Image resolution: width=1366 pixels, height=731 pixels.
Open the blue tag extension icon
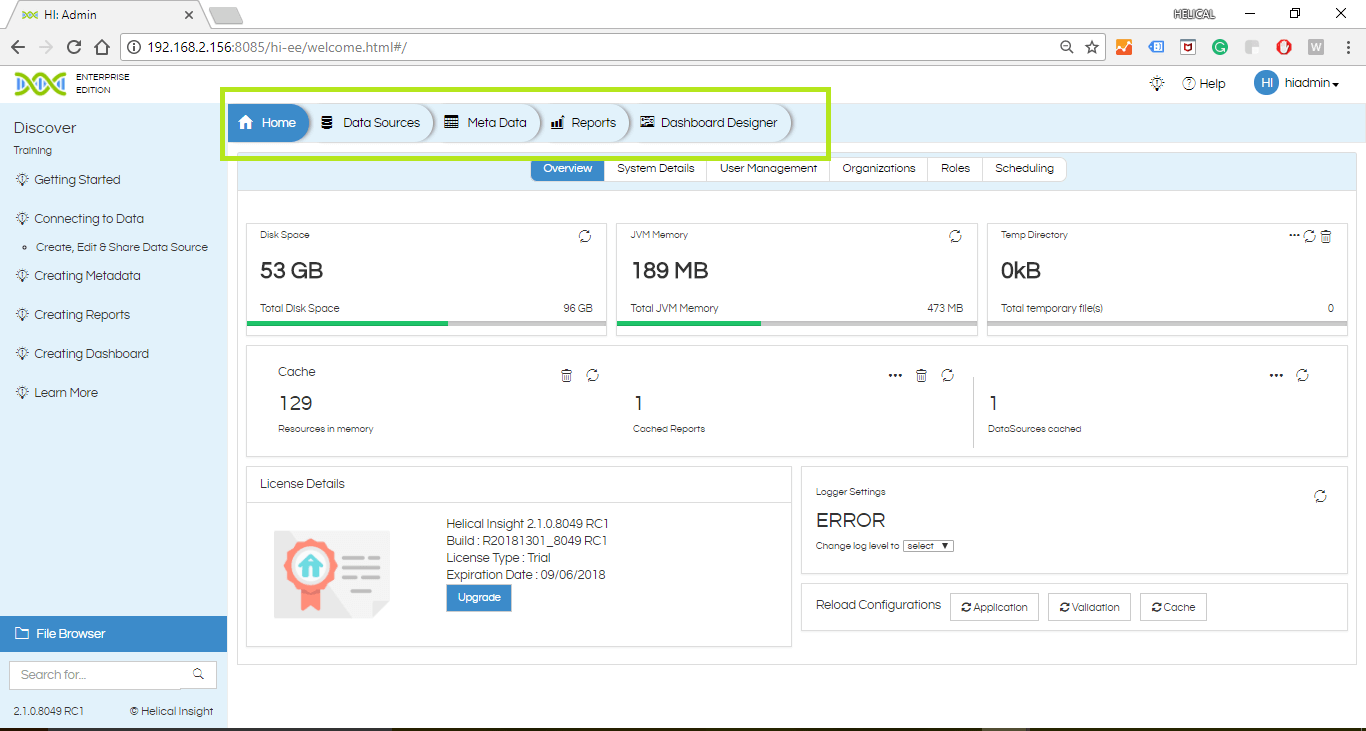pyautogui.click(x=1156, y=47)
